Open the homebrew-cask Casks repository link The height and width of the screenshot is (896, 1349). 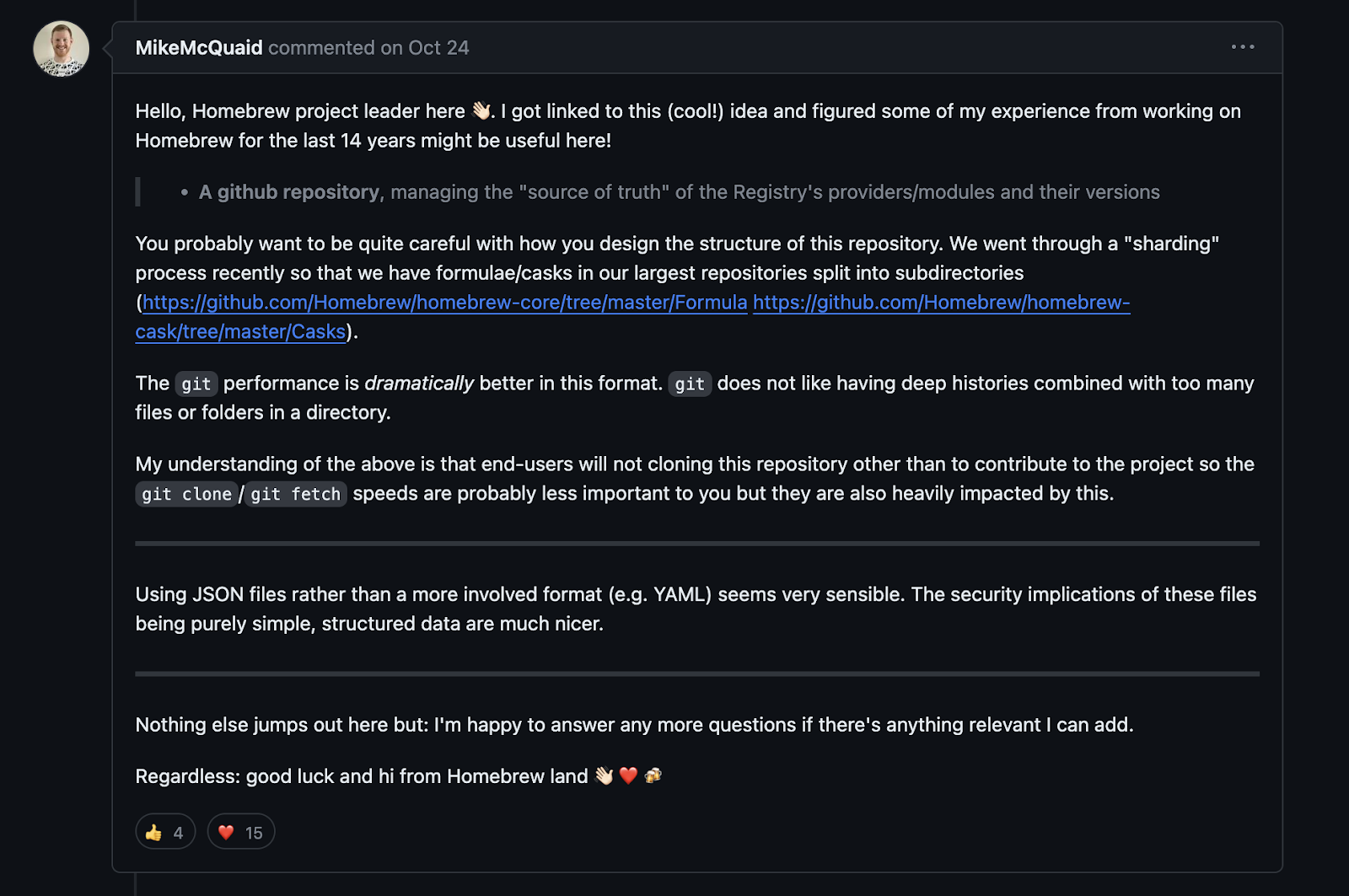[x=632, y=317]
